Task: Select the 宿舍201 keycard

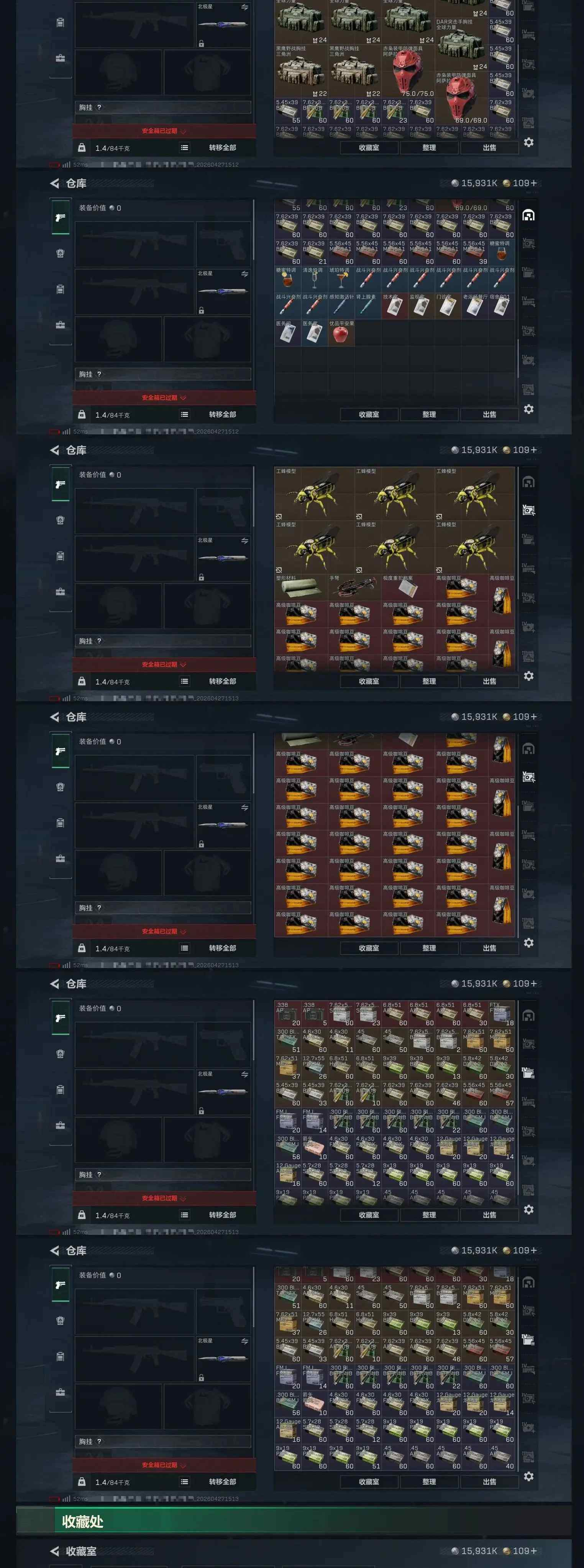Action: click(502, 306)
